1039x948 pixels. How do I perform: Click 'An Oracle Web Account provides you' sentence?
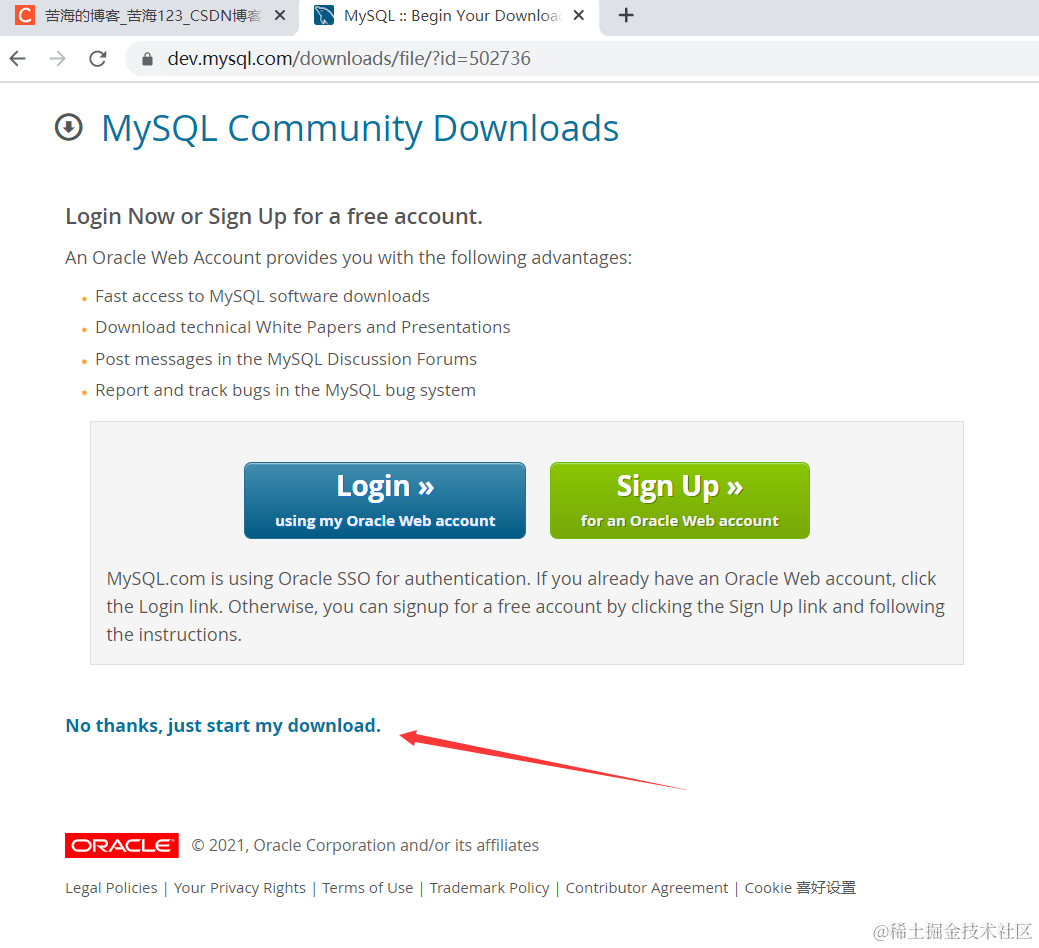pyautogui.click(x=349, y=258)
